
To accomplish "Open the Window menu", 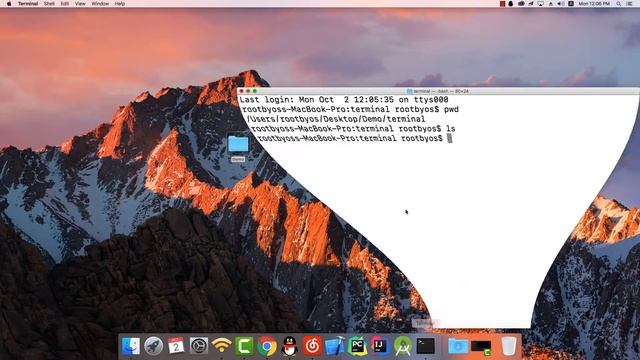I will [x=100, y=4].
